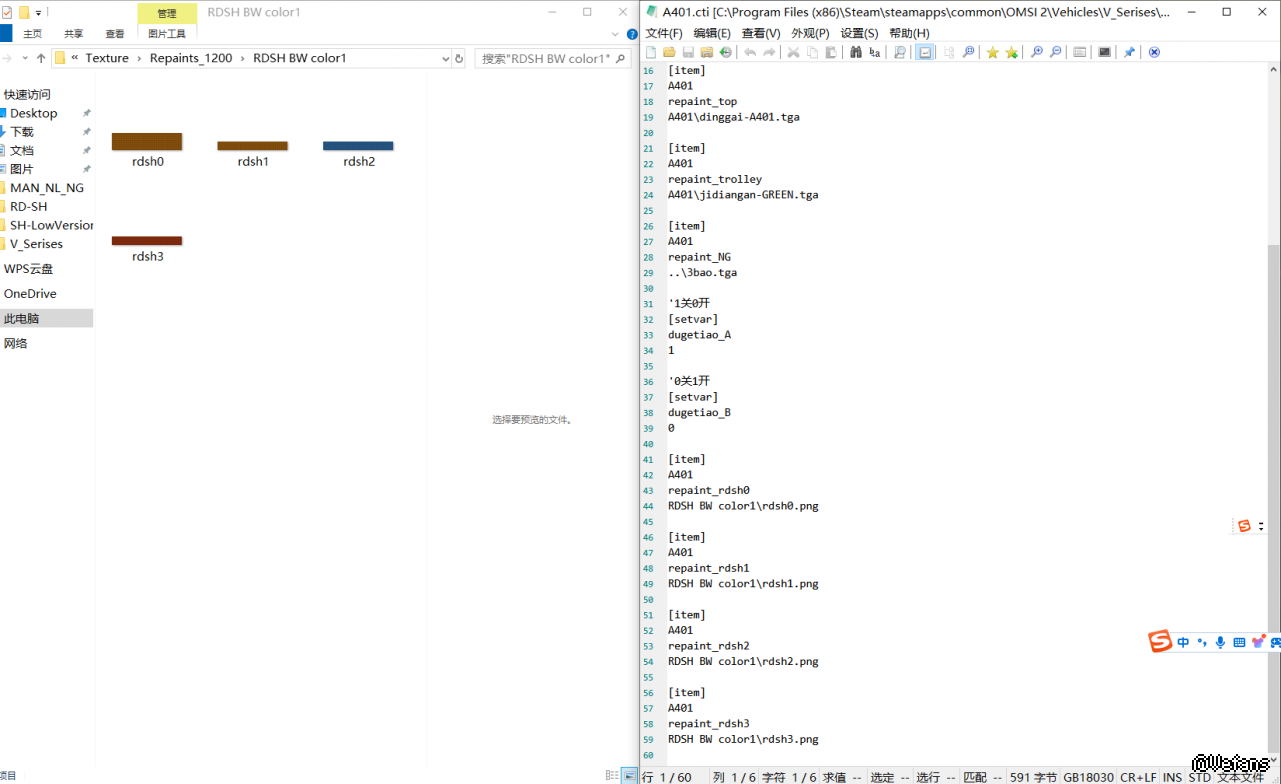1281x784 pixels.
Task: Open the 查看(V) menu in Notepad3
Action: [x=761, y=33]
